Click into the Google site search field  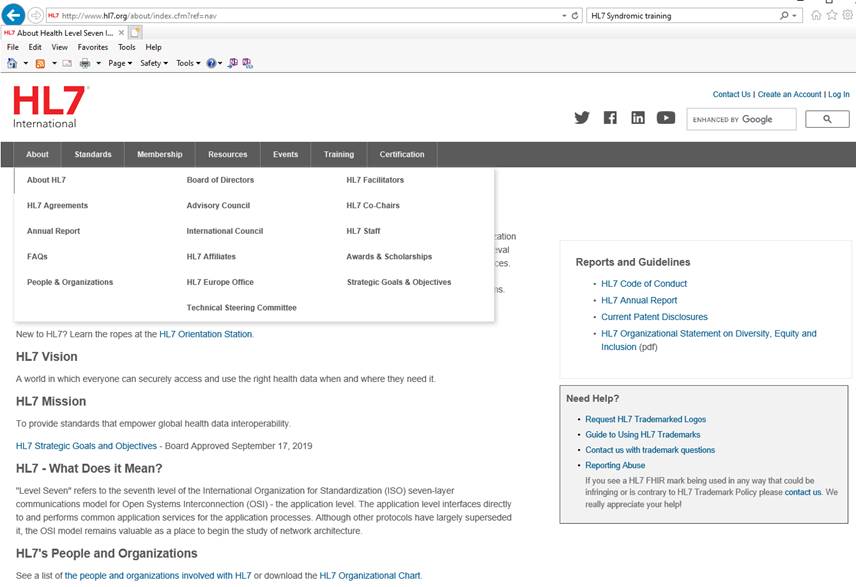tap(741, 119)
